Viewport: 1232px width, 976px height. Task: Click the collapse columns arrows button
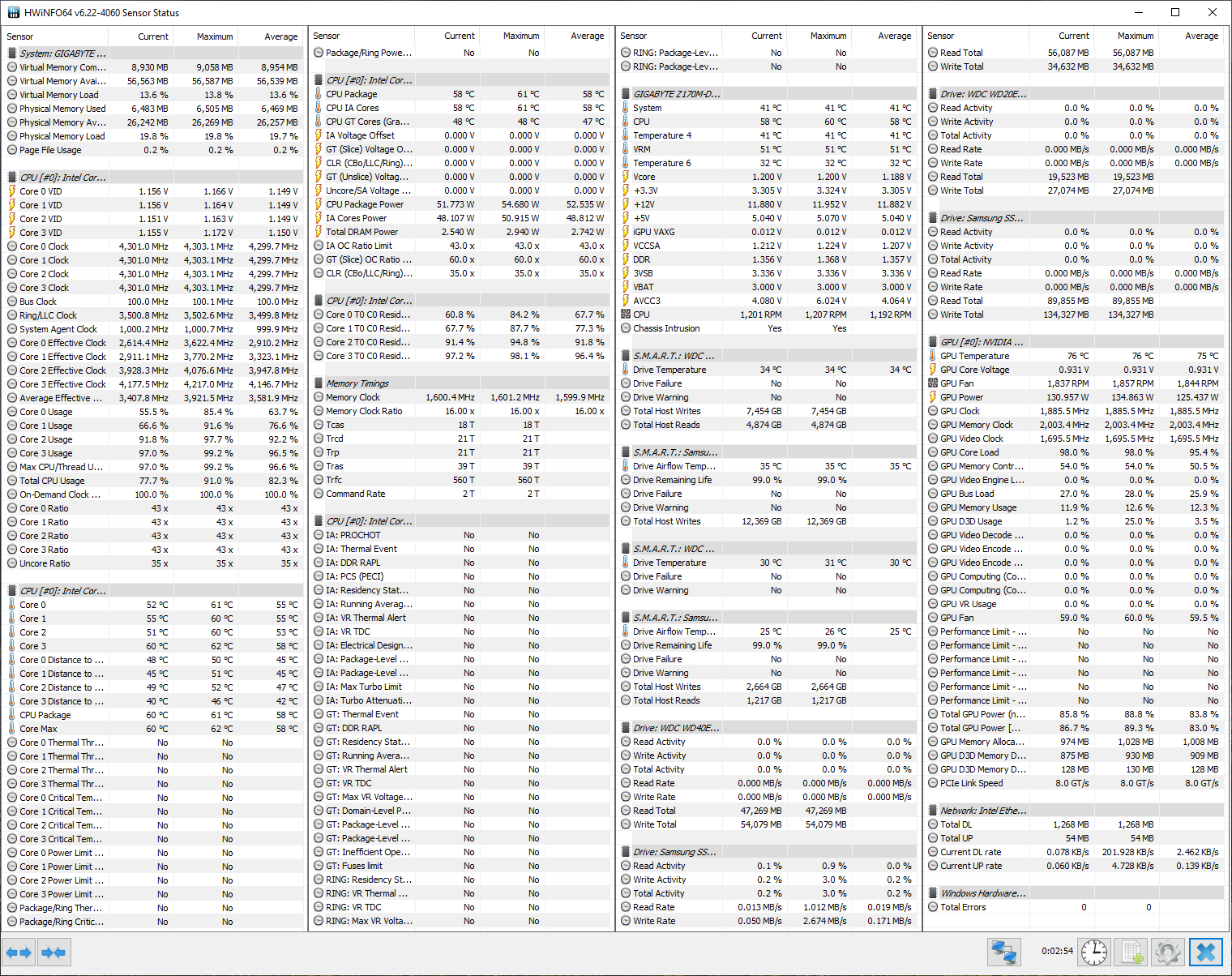(53, 952)
